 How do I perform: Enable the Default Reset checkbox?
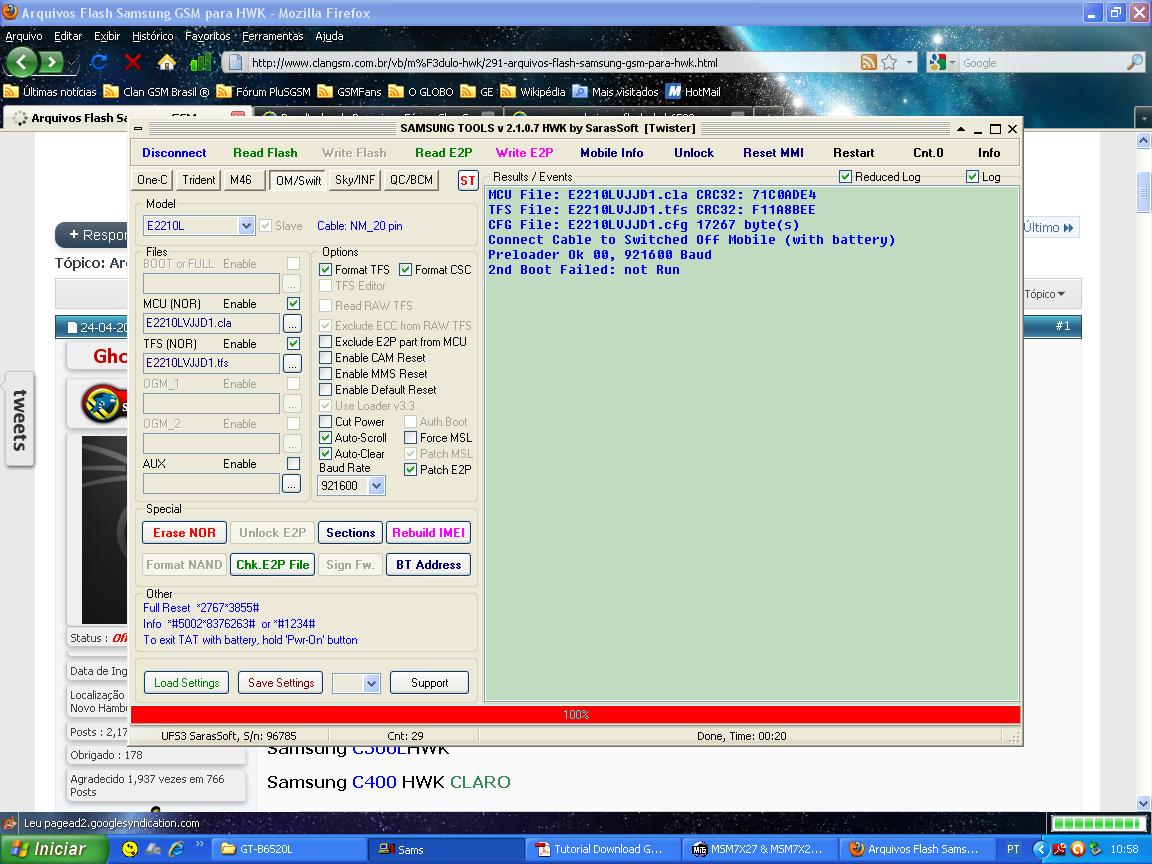pyautogui.click(x=325, y=390)
